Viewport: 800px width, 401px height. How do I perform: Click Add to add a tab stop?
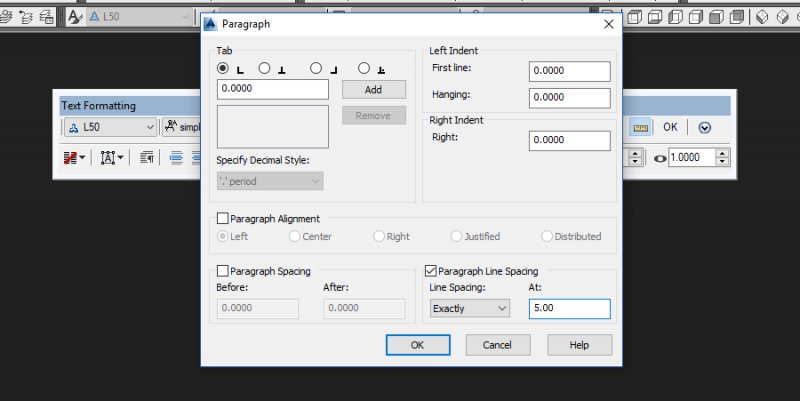pyautogui.click(x=374, y=89)
